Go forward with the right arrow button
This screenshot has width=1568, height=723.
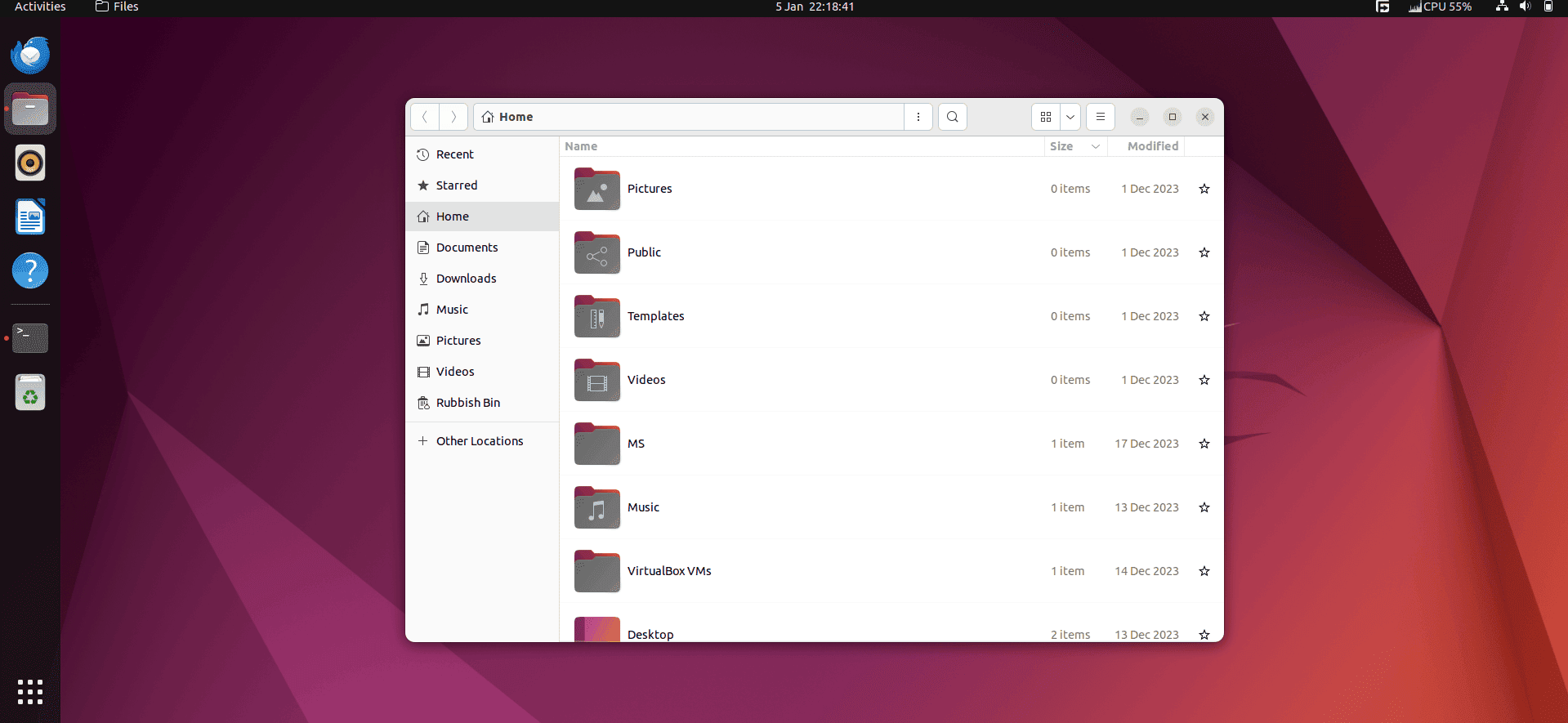click(x=453, y=117)
